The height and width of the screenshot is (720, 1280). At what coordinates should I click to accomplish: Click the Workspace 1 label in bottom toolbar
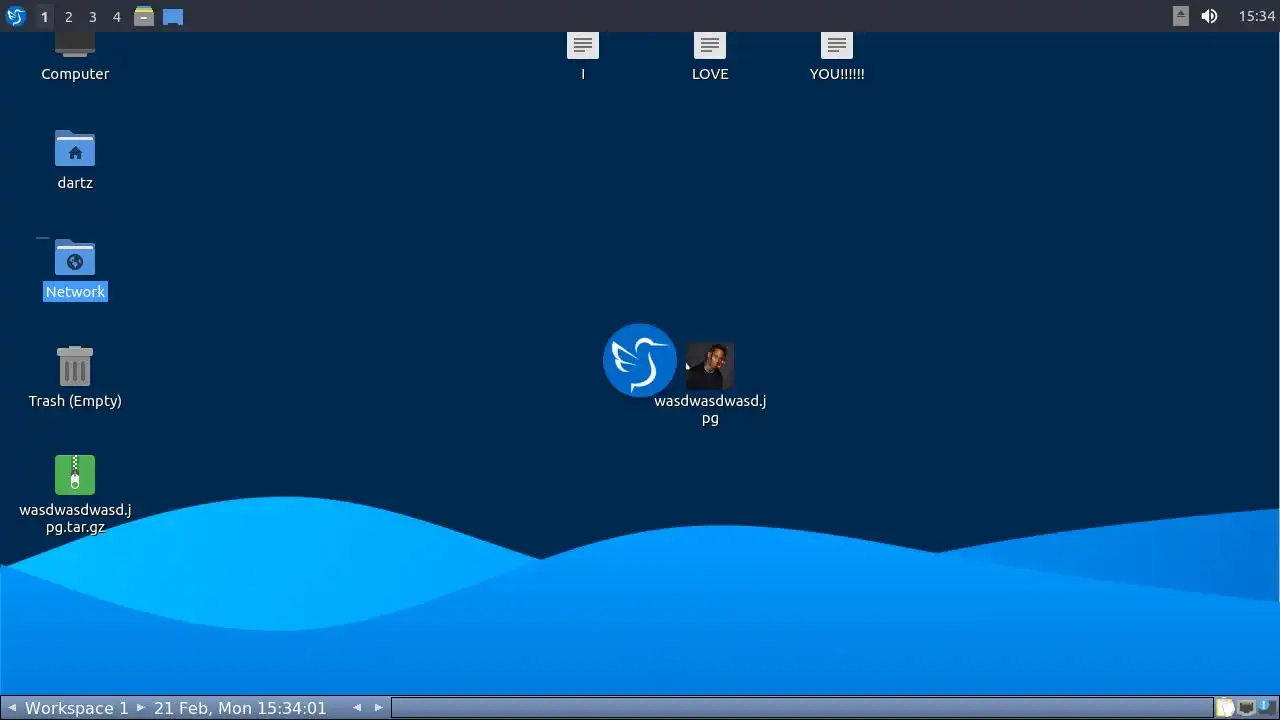coord(76,708)
